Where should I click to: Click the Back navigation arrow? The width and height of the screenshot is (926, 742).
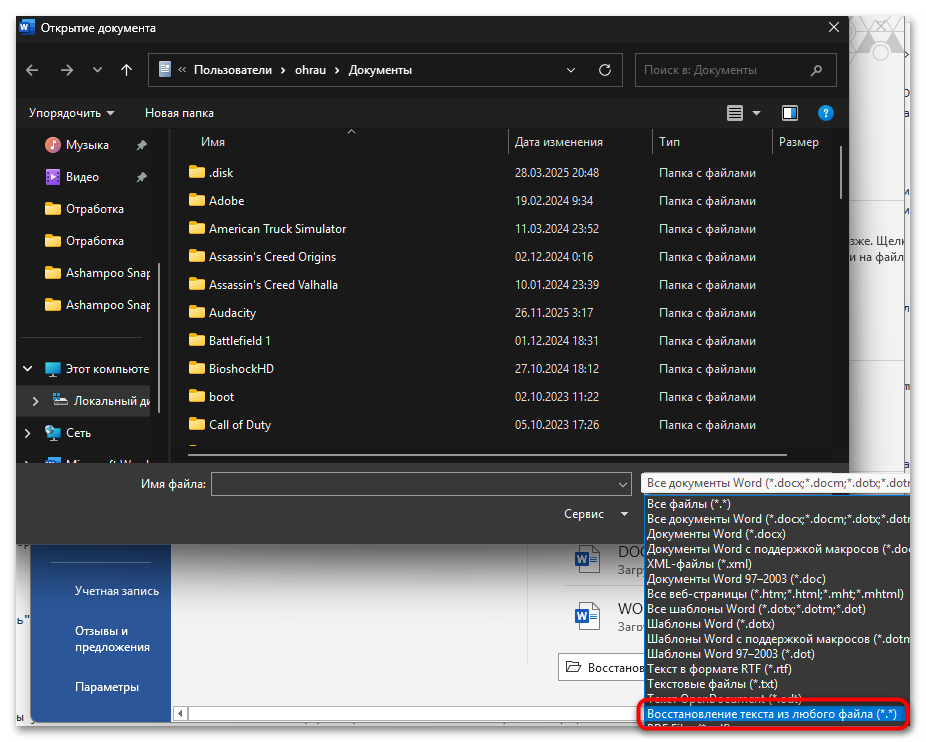(x=32, y=70)
